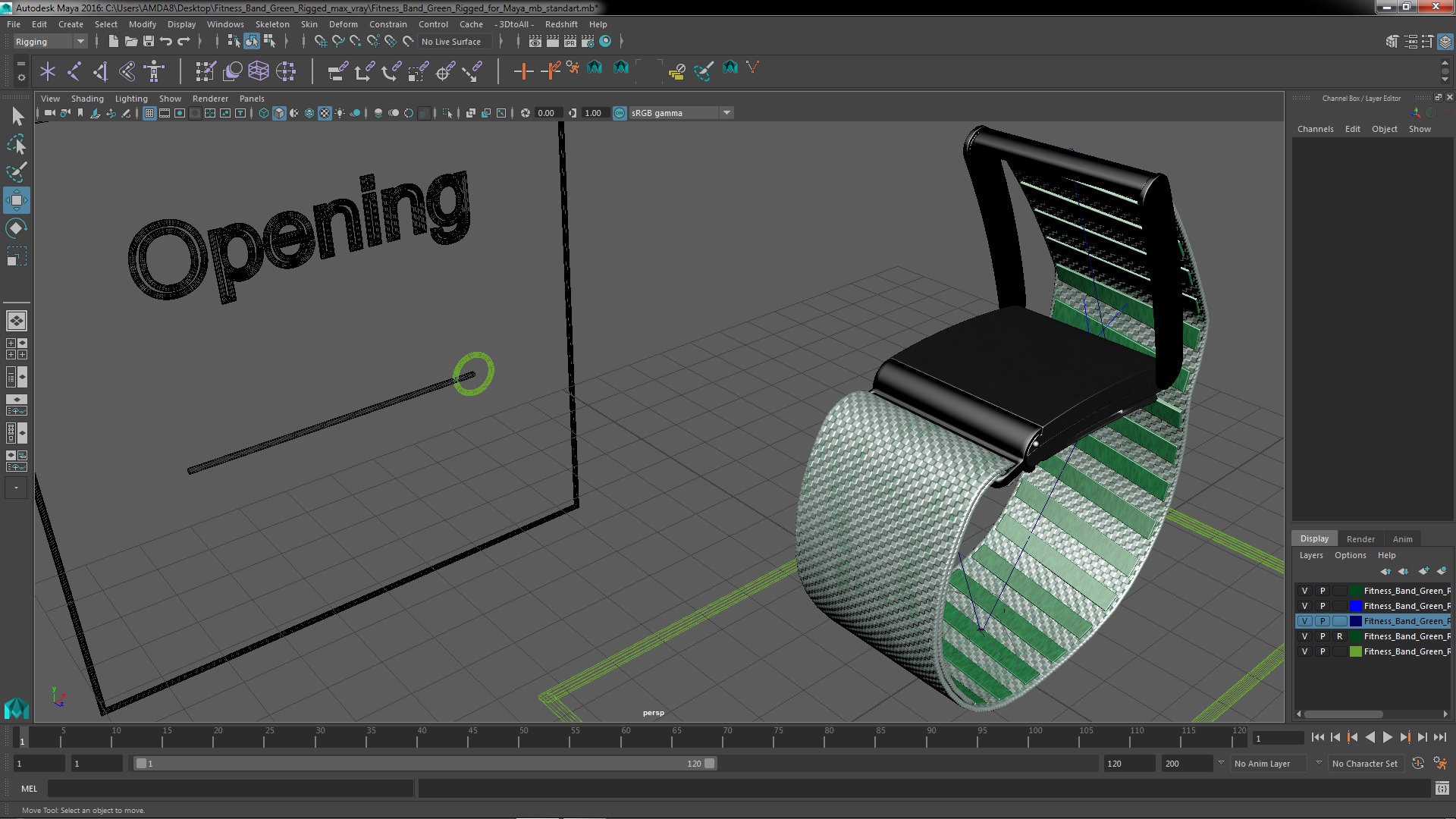Click the layer list horizontal scrollbar
This screenshot has width=1456, height=819.
(x=1343, y=714)
